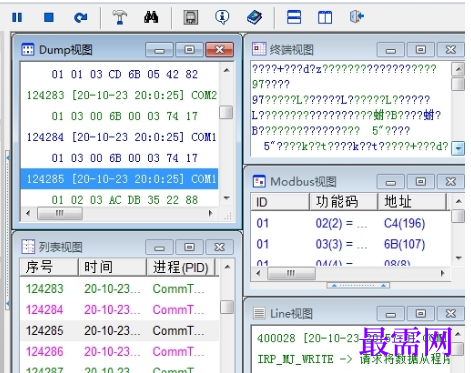This screenshot has height=373, width=471.
Task: Click Dump view scroll down arrow
Action: click(x=227, y=198)
